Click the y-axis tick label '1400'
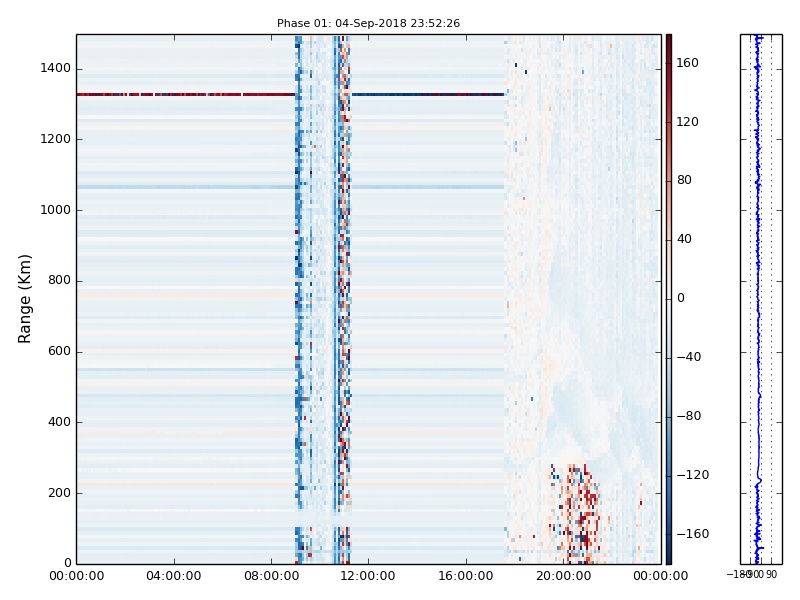Image resolution: width=800 pixels, height=600 pixels. coord(56,68)
